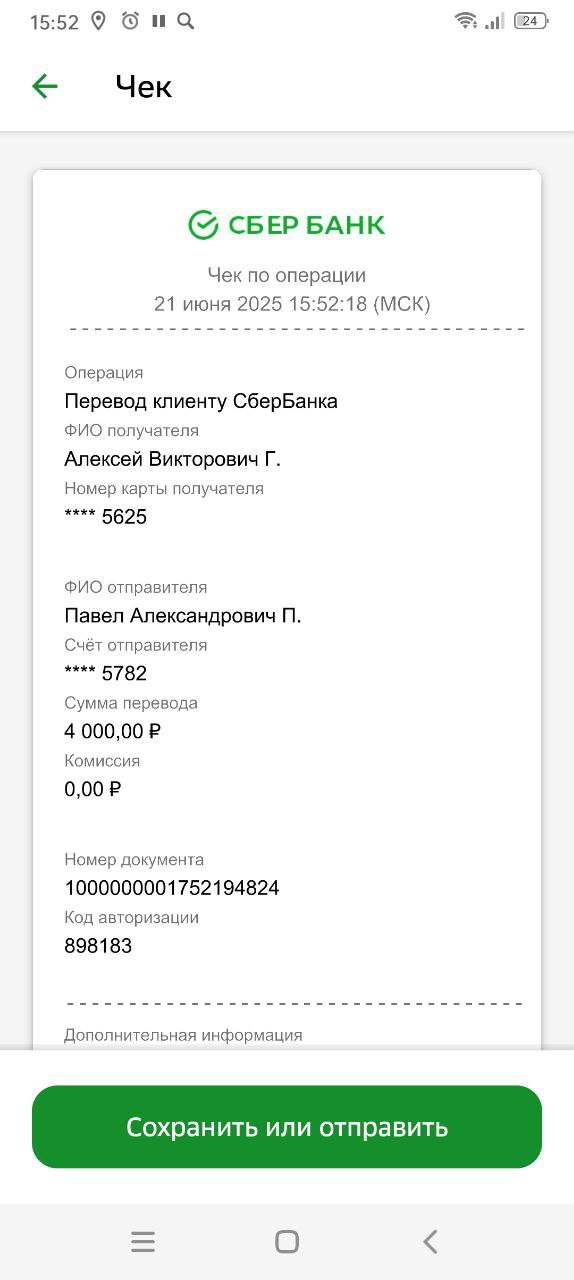Tap the alarm clock status icon
Screen dimensions: 574x1280
click(130, 21)
